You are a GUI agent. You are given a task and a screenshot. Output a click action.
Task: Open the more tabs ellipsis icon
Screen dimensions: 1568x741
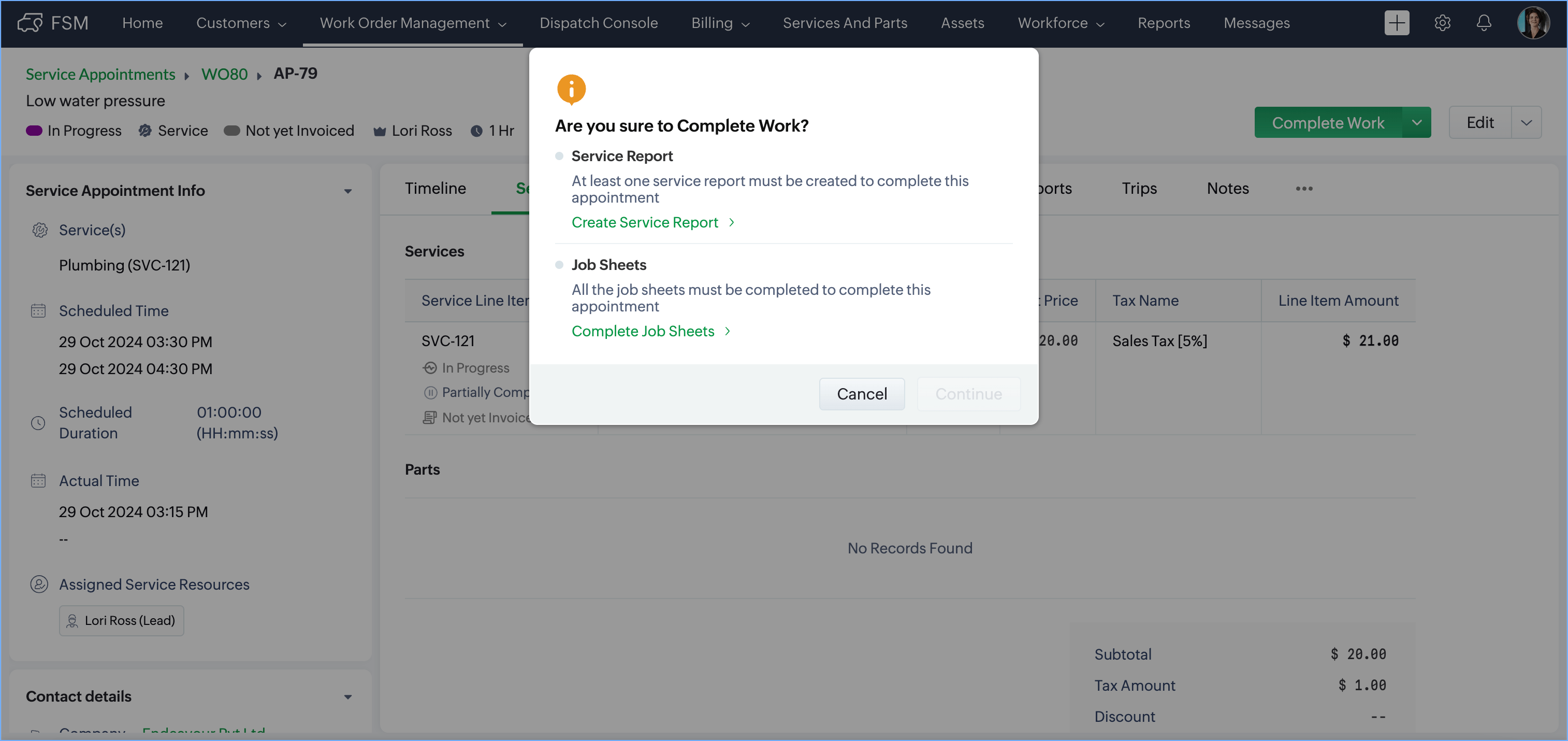1304,189
